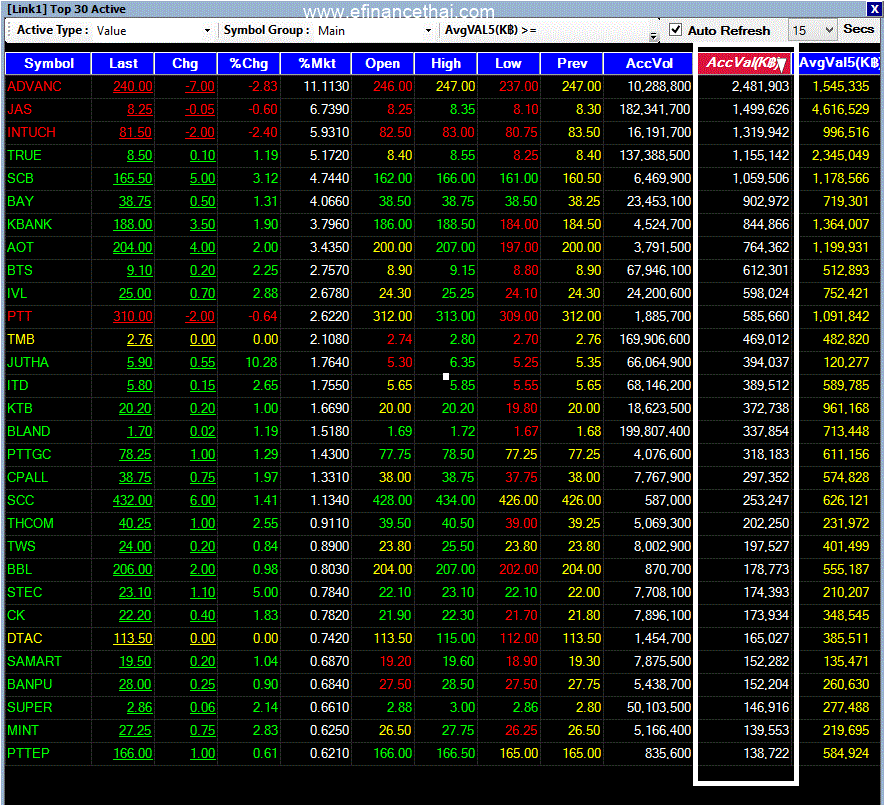Select the STEC symbol
The height and width of the screenshot is (805, 885).
point(25,592)
